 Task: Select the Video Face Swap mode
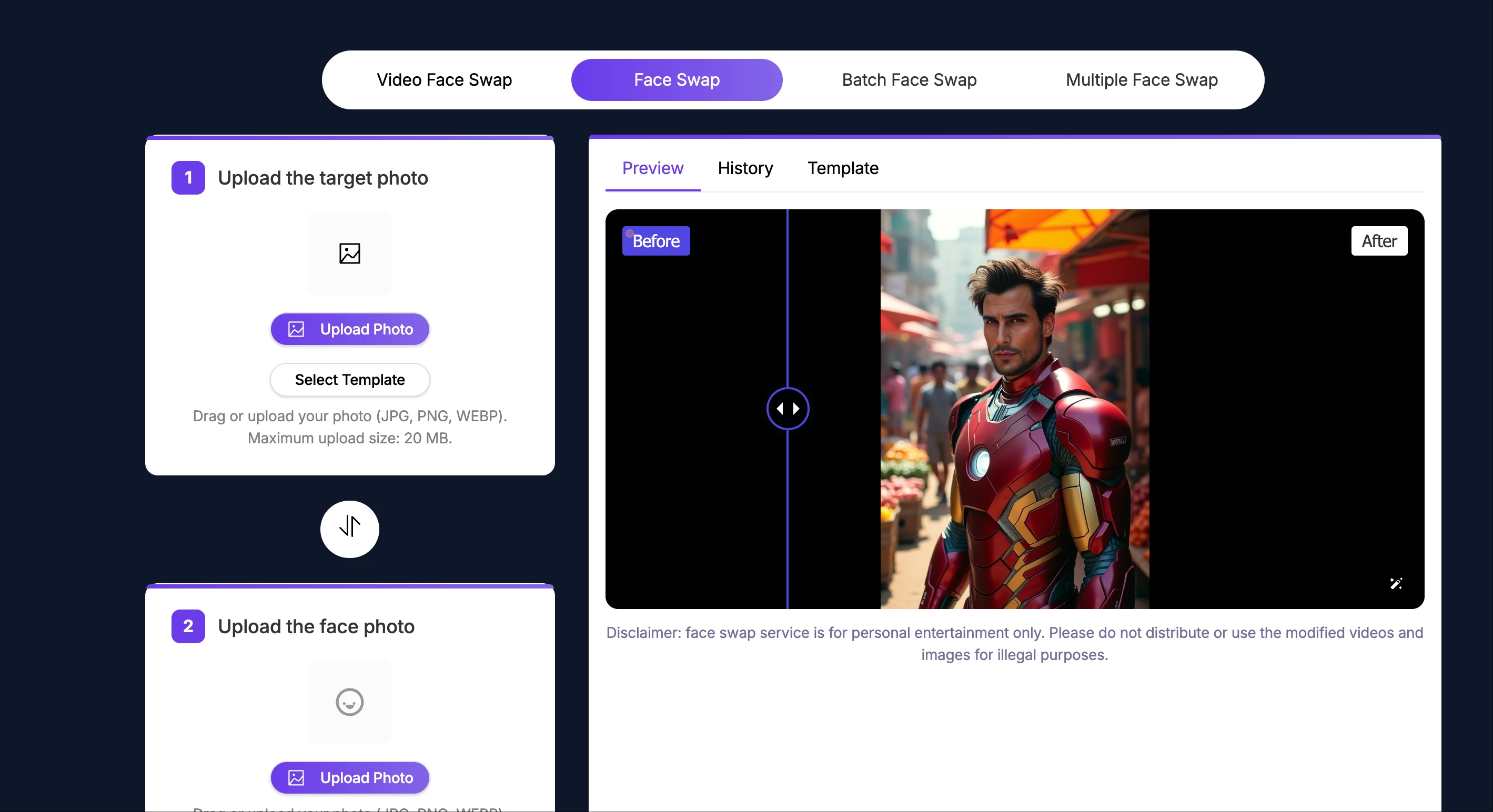pos(444,79)
